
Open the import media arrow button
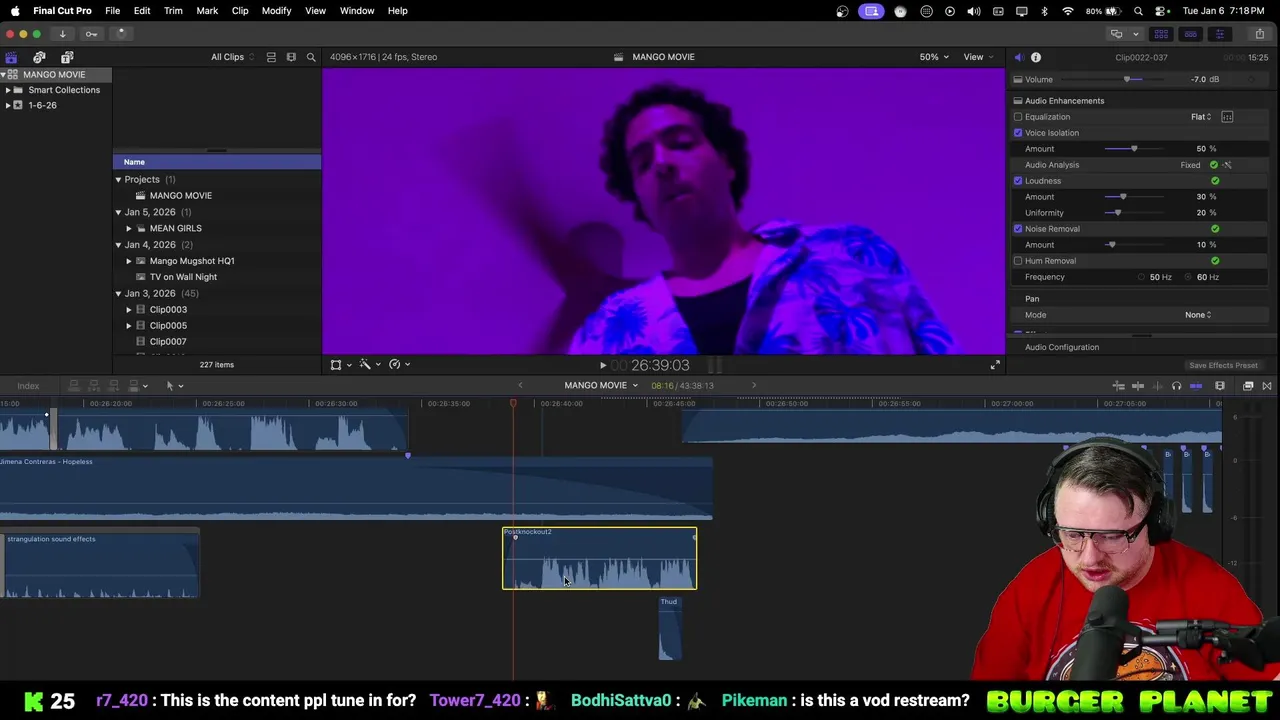coord(62,34)
